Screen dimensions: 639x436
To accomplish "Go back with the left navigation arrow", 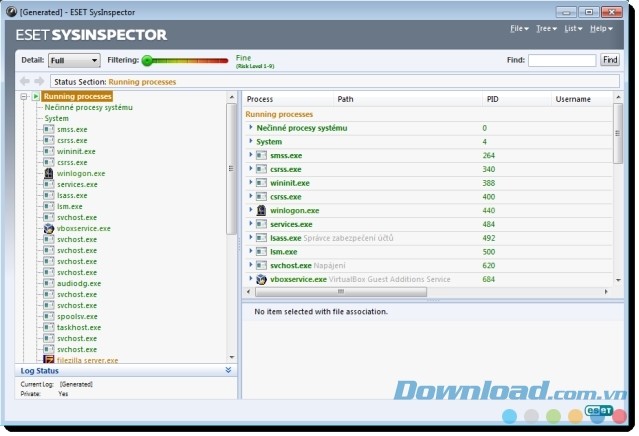I will pyautogui.click(x=25, y=81).
